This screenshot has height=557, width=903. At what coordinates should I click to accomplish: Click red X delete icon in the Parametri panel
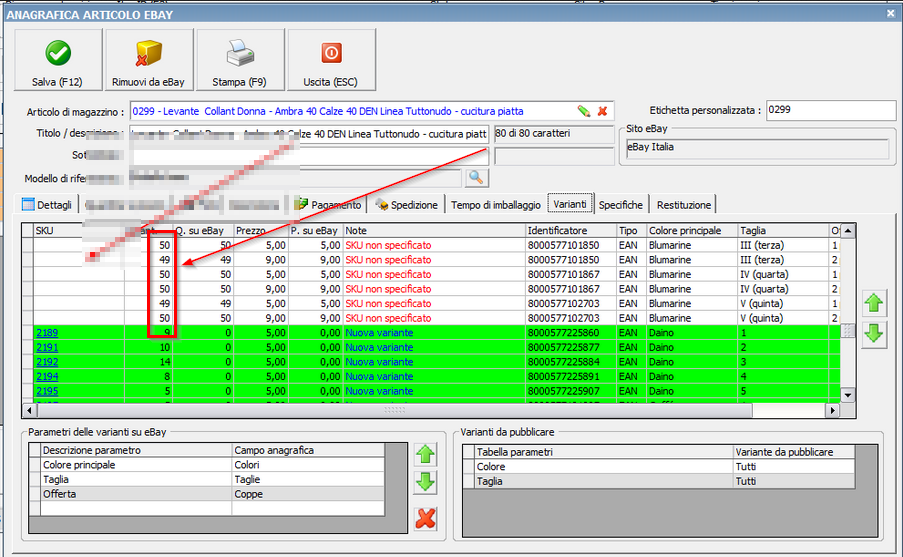[426, 518]
